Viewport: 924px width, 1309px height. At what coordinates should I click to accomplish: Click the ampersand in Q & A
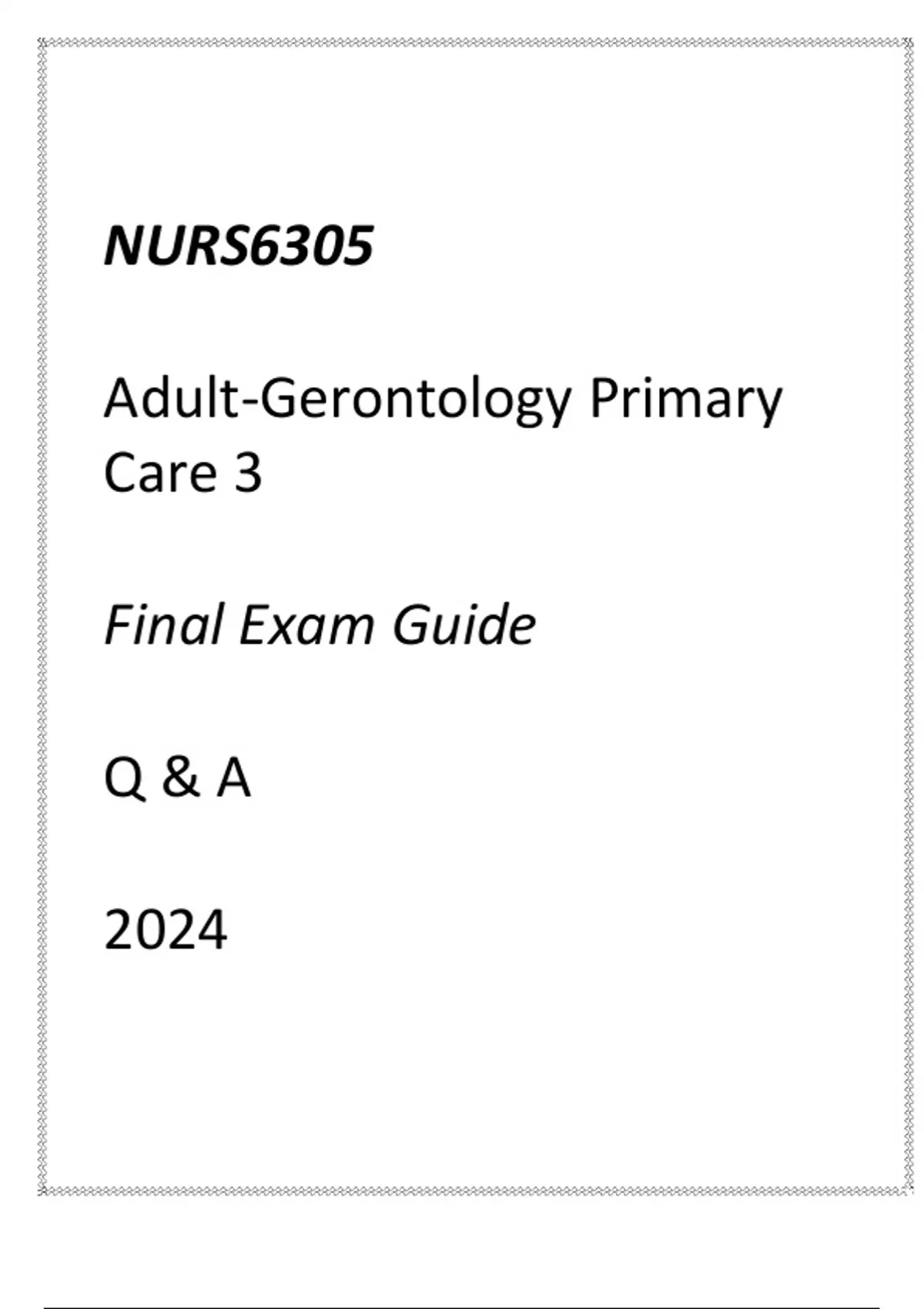[179, 778]
